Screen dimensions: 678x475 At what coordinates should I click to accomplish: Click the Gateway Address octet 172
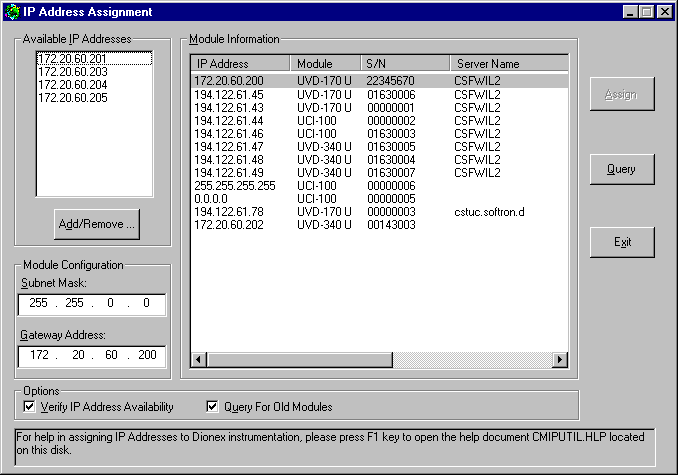pyautogui.click(x=39, y=355)
